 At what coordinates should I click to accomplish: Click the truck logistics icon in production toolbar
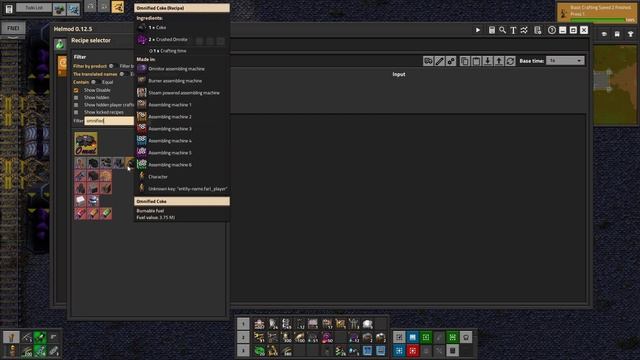pyautogui.click(x=428, y=61)
